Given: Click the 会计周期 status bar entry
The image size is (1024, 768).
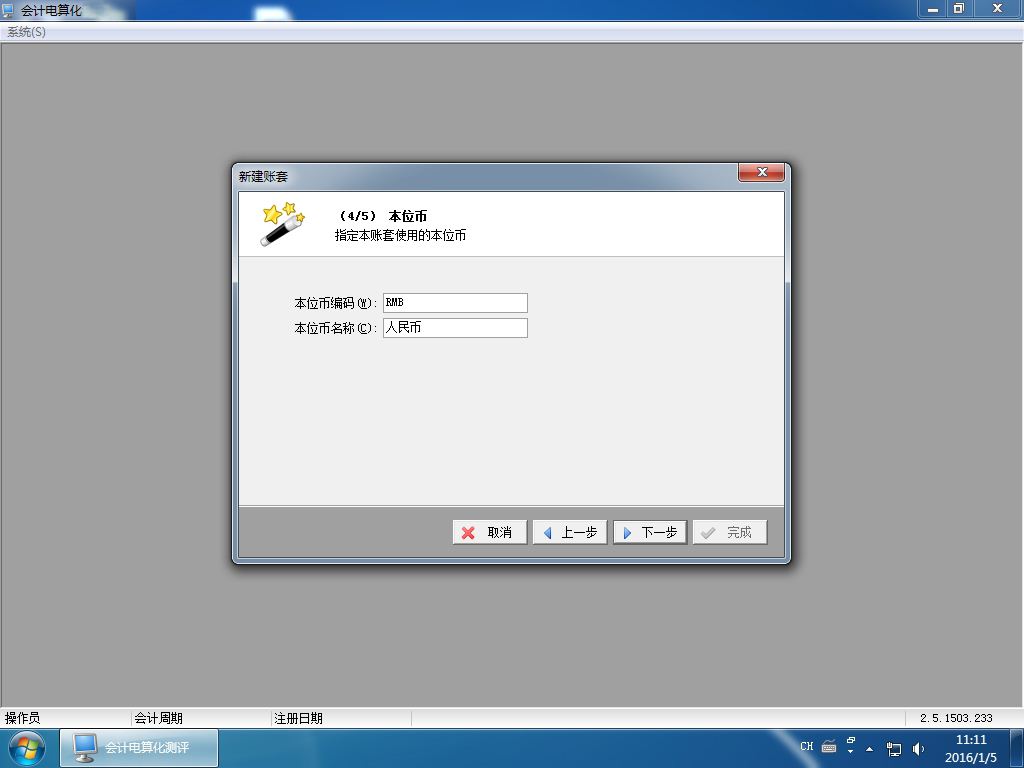Looking at the screenshot, I should point(158,718).
